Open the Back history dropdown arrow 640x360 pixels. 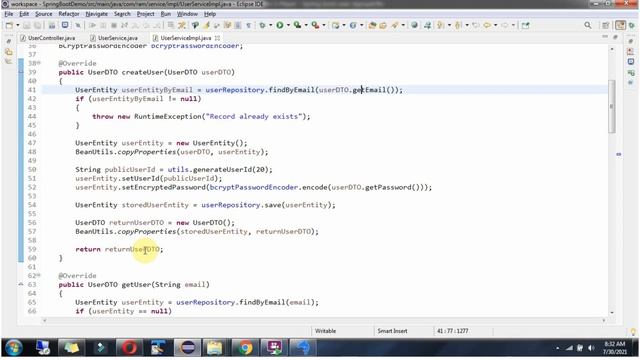click(x=496, y=25)
